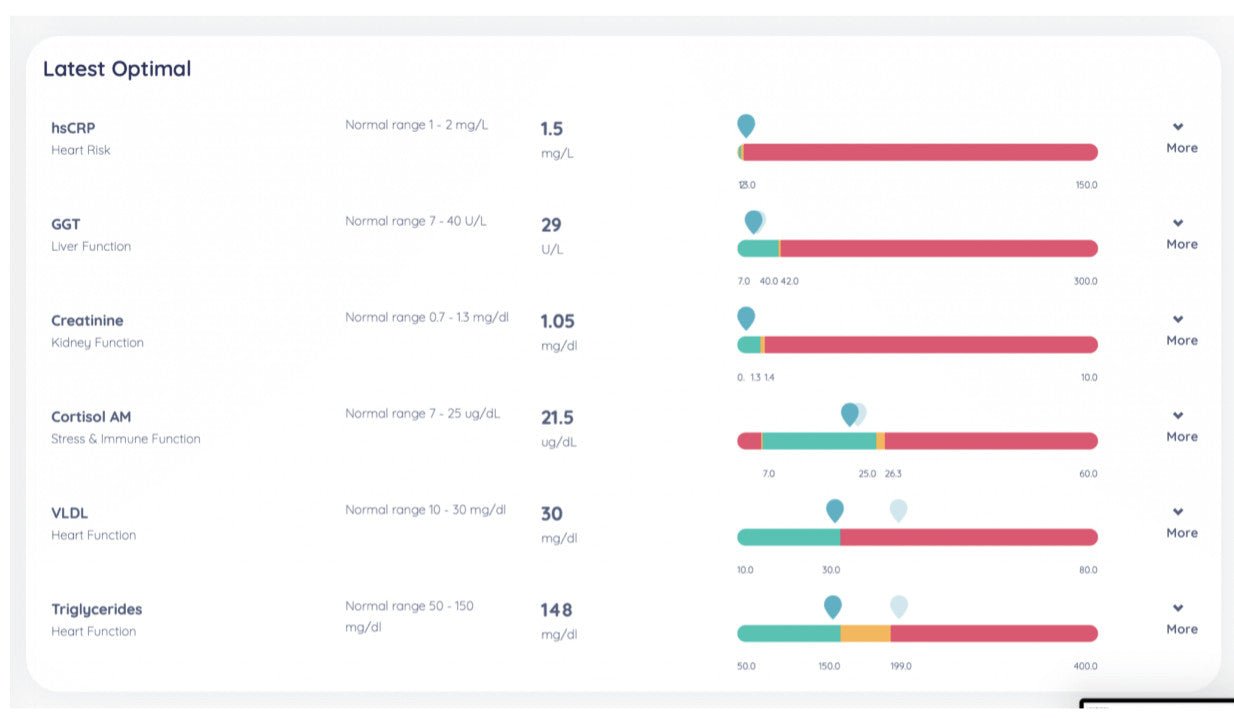
Task: Click the faded previous VLDL pin marker
Action: pyautogui.click(x=899, y=510)
